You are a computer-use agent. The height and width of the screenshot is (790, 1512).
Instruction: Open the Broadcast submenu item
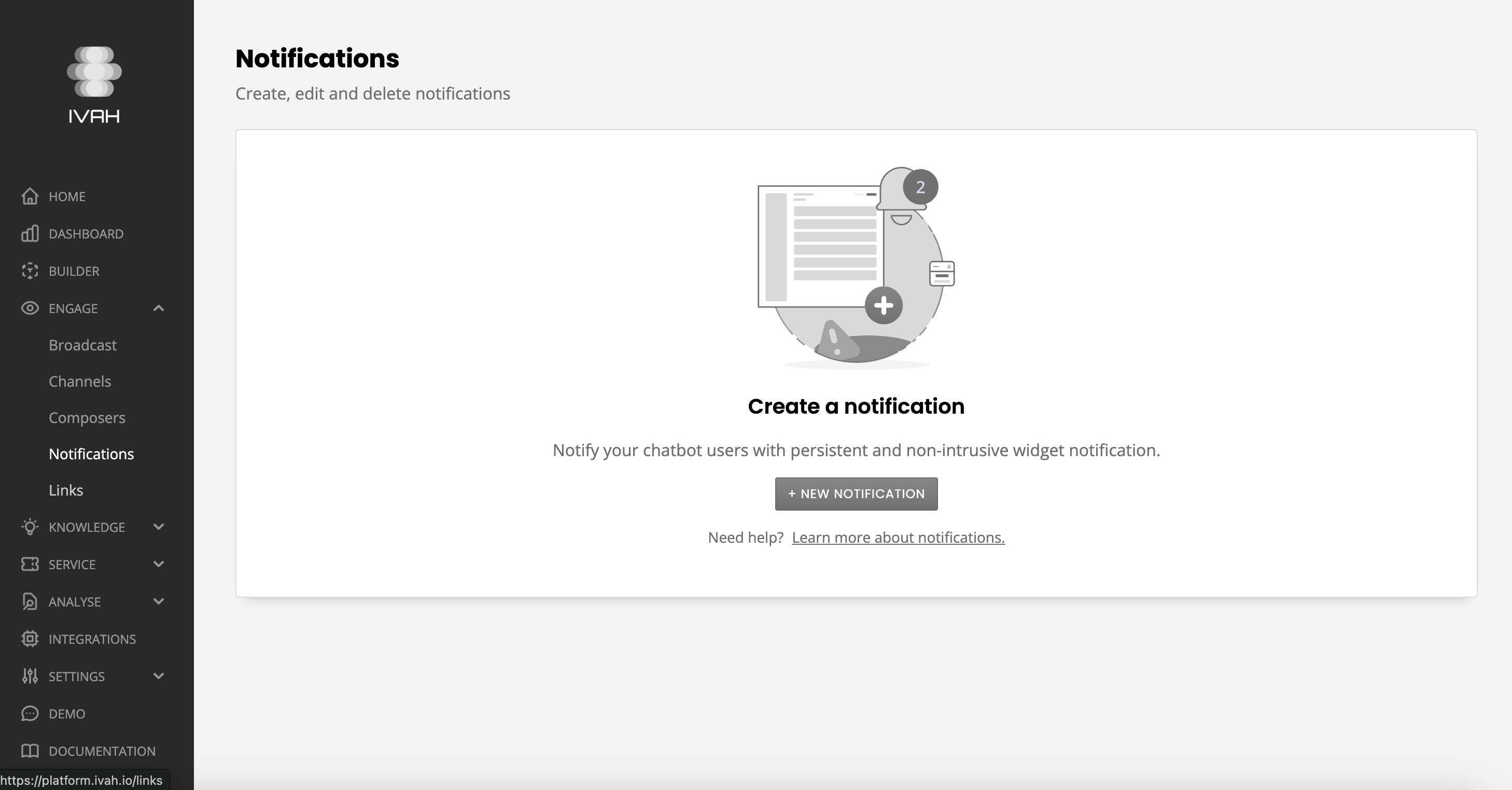pos(83,345)
